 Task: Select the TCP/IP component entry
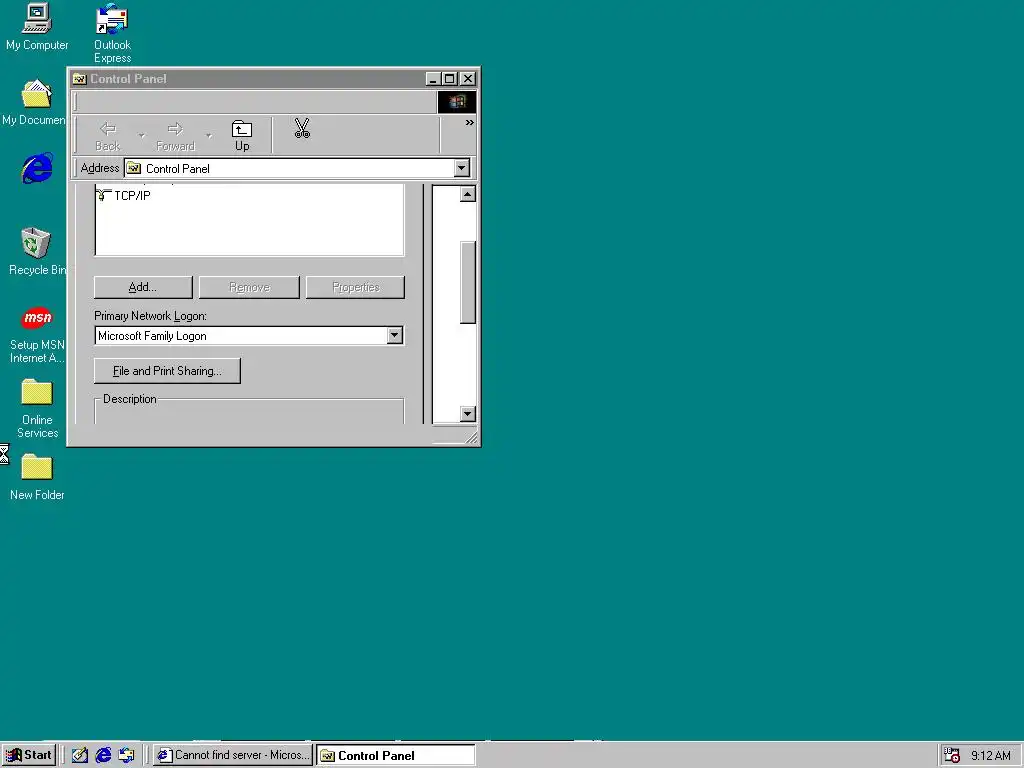124,195
